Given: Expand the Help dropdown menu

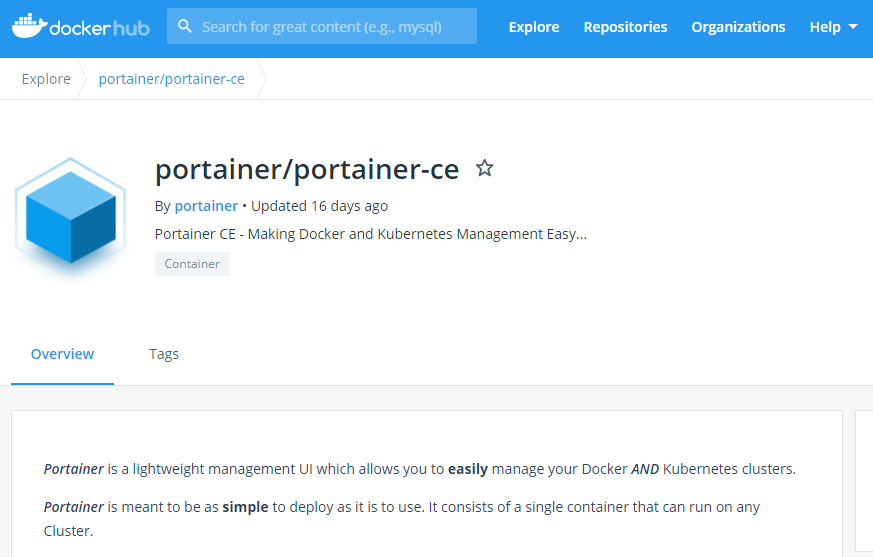Looking at the screenshot, I should pos(833,27).
